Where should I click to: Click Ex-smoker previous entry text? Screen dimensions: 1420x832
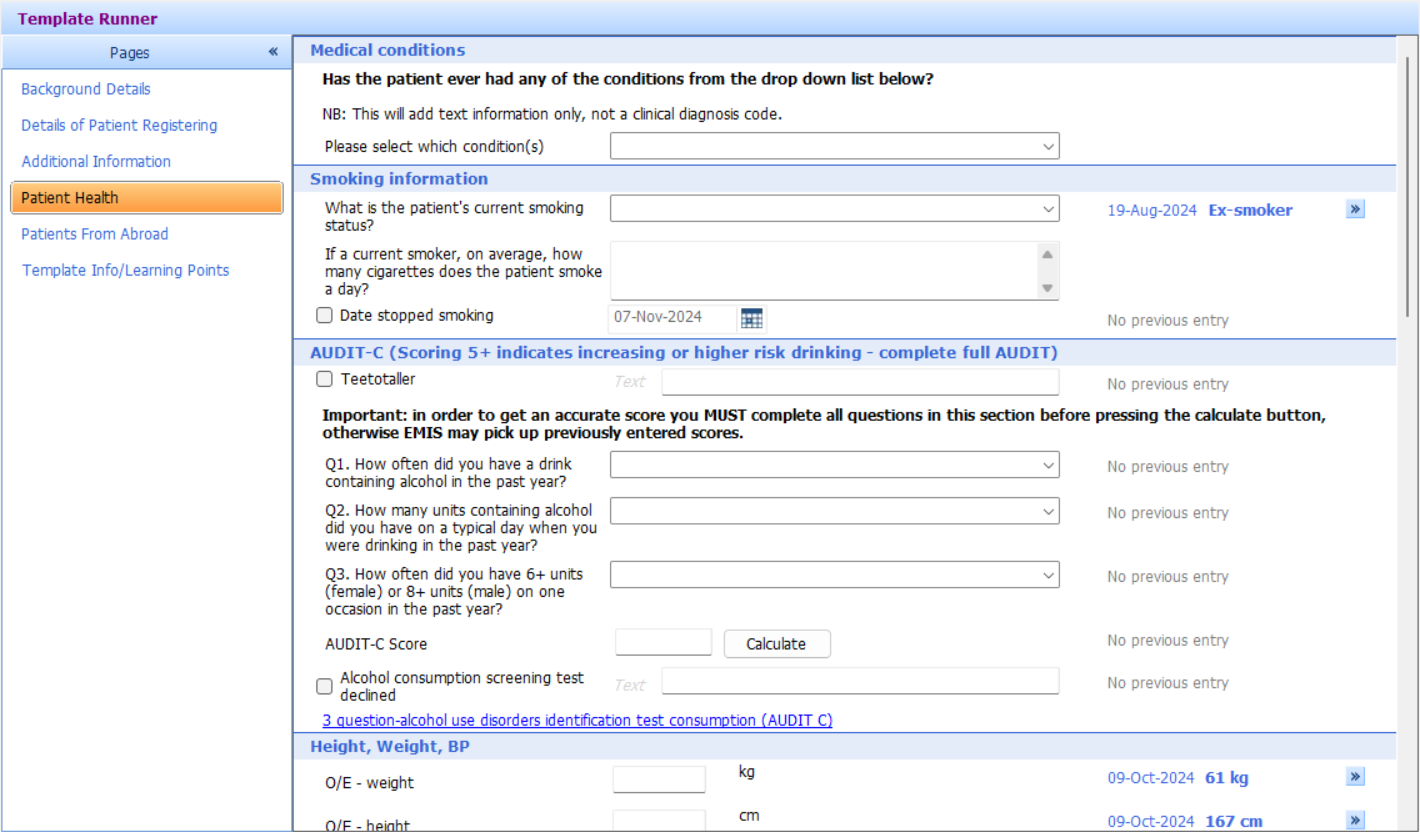(x=1250, y=210)
